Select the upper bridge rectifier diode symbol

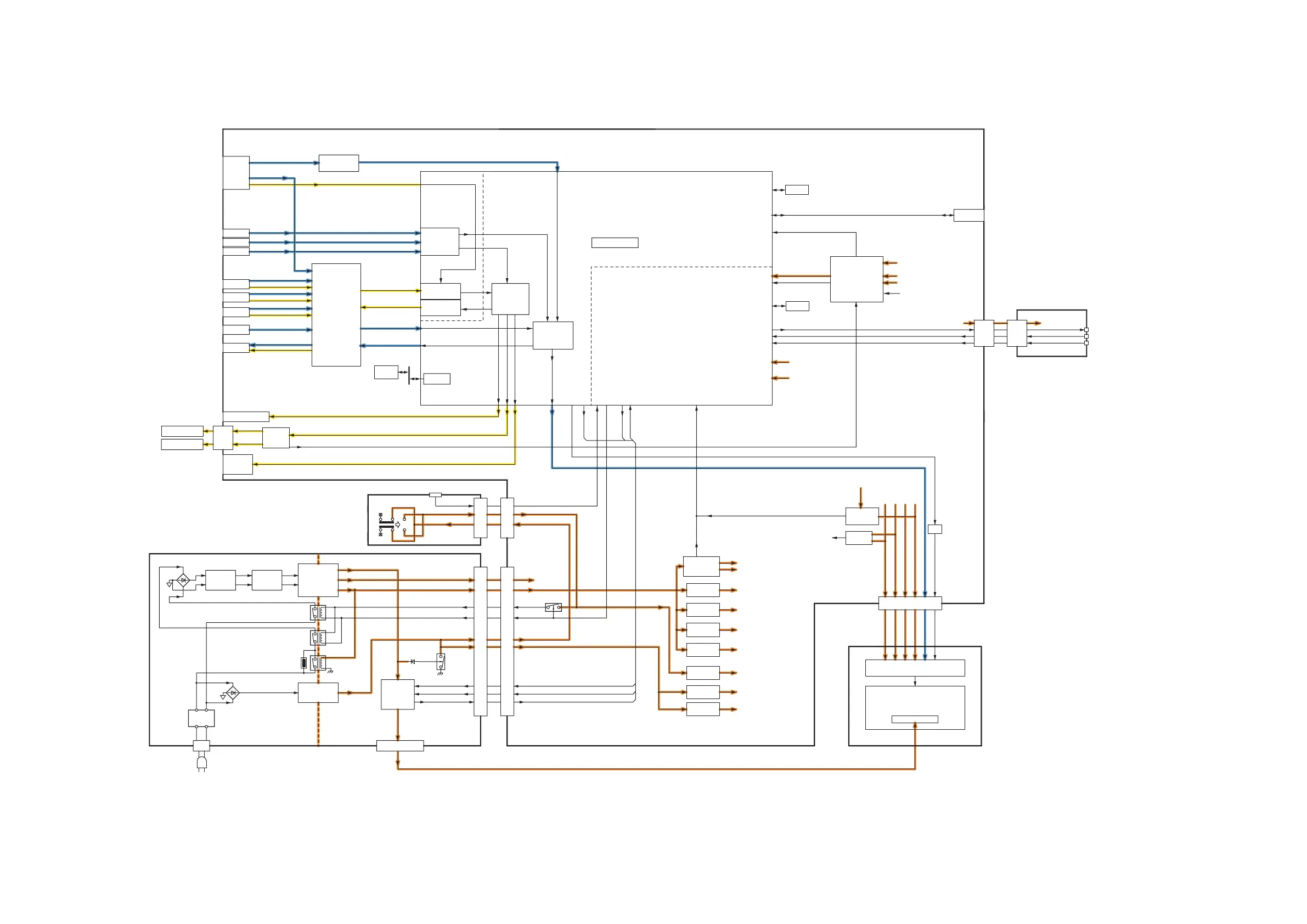click(183, 580)
